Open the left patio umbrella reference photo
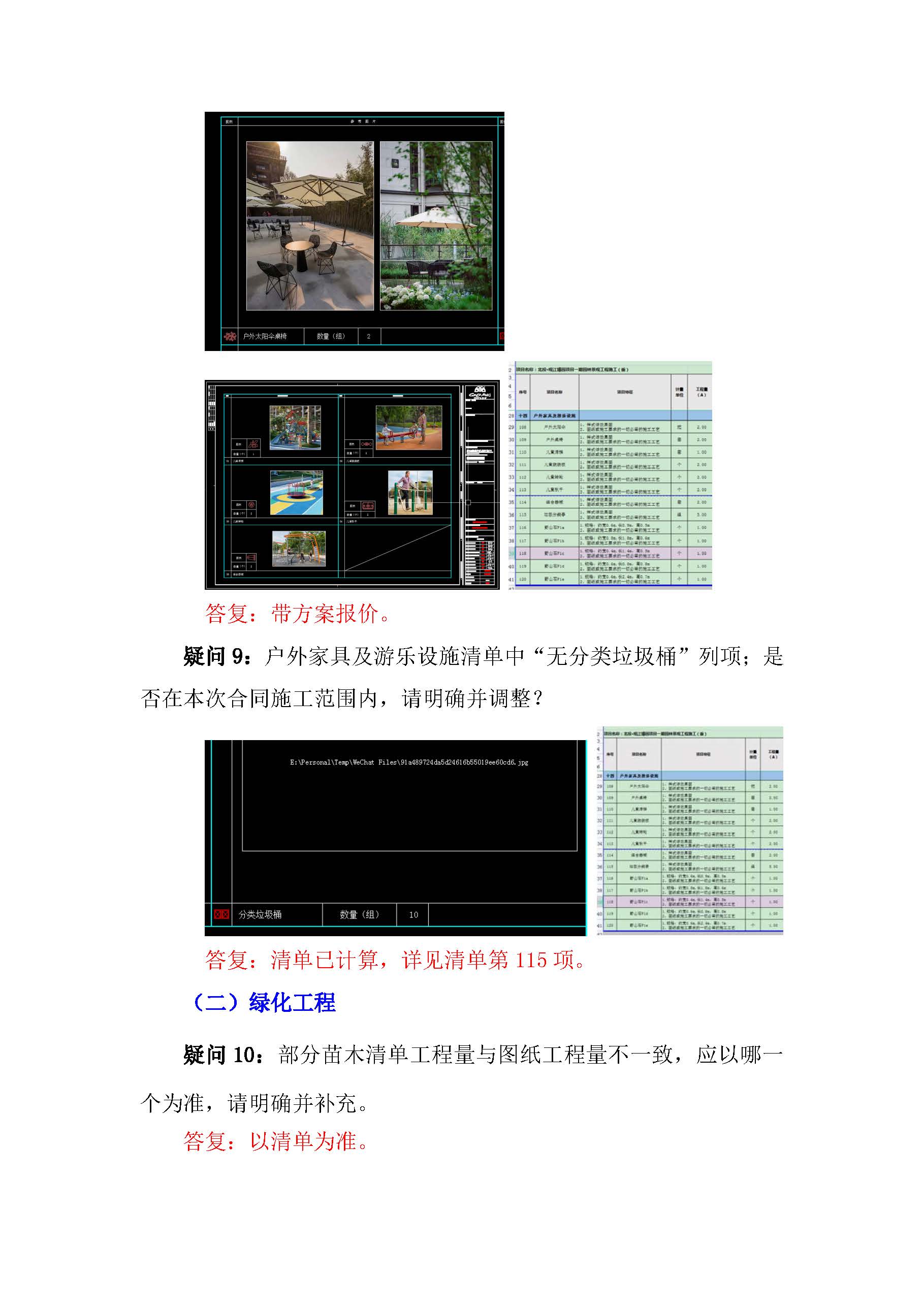This screenshot has width=924, height=1307. [310, 226]
